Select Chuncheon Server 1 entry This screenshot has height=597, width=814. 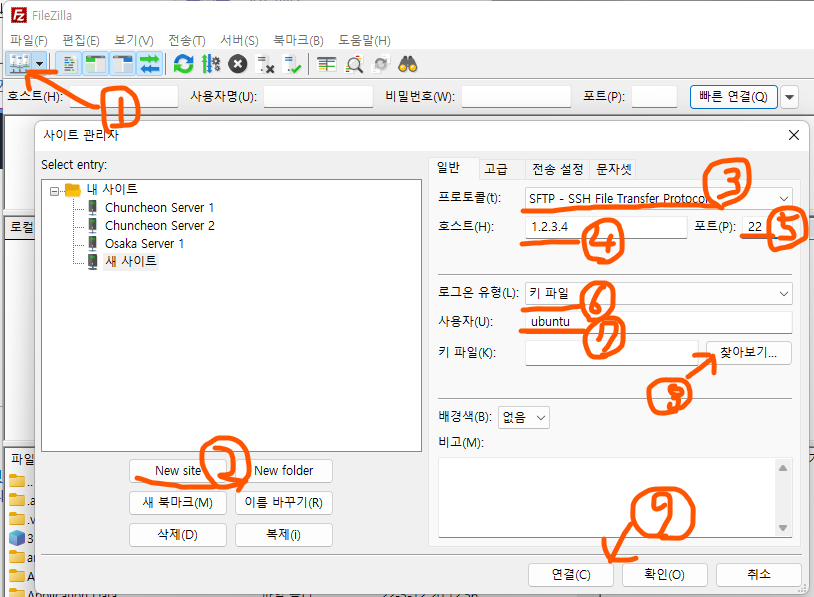coord(159,208)
